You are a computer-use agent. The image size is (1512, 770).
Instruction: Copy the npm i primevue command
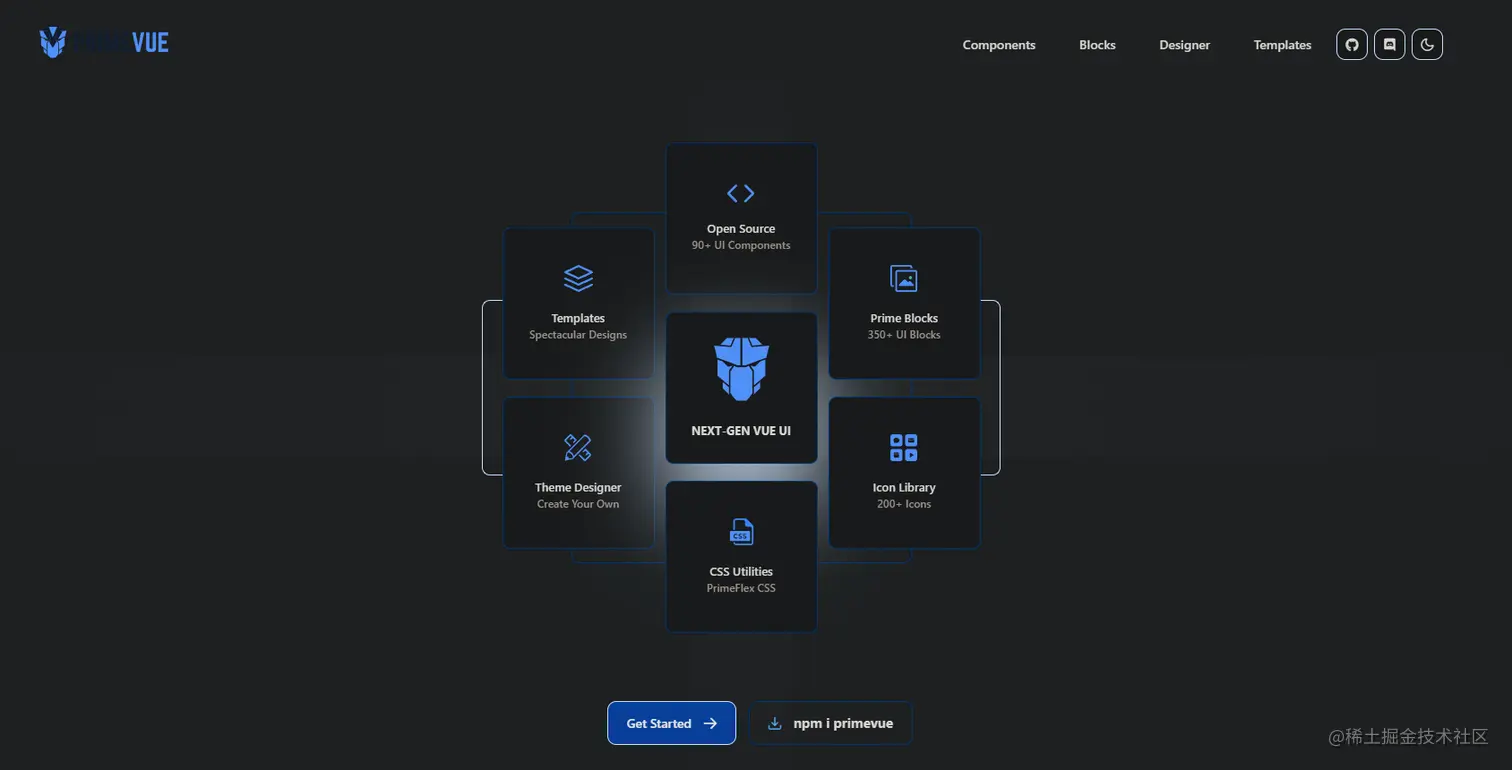coord(831,723)
